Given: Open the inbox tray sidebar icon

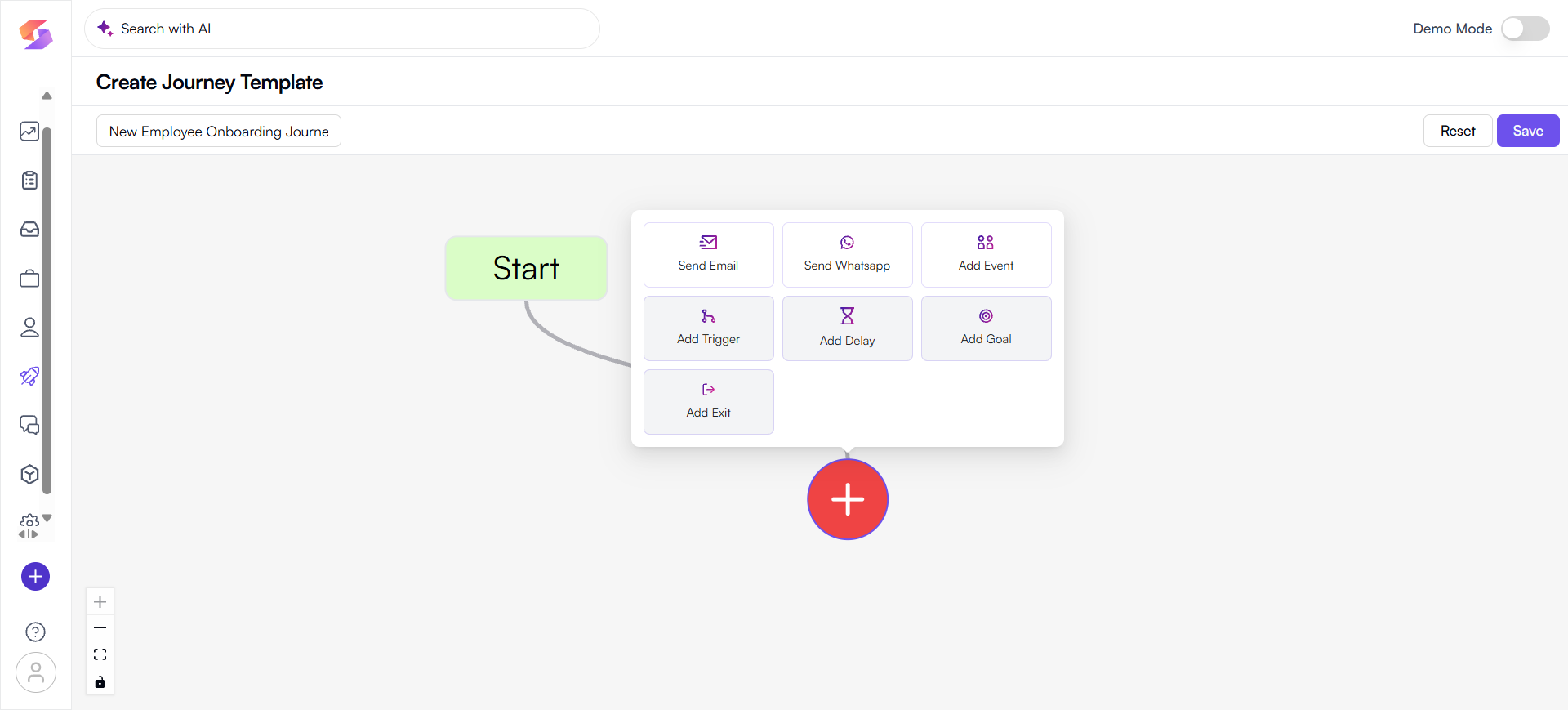Looking at the screenshot, I should [x=29, y=230].
